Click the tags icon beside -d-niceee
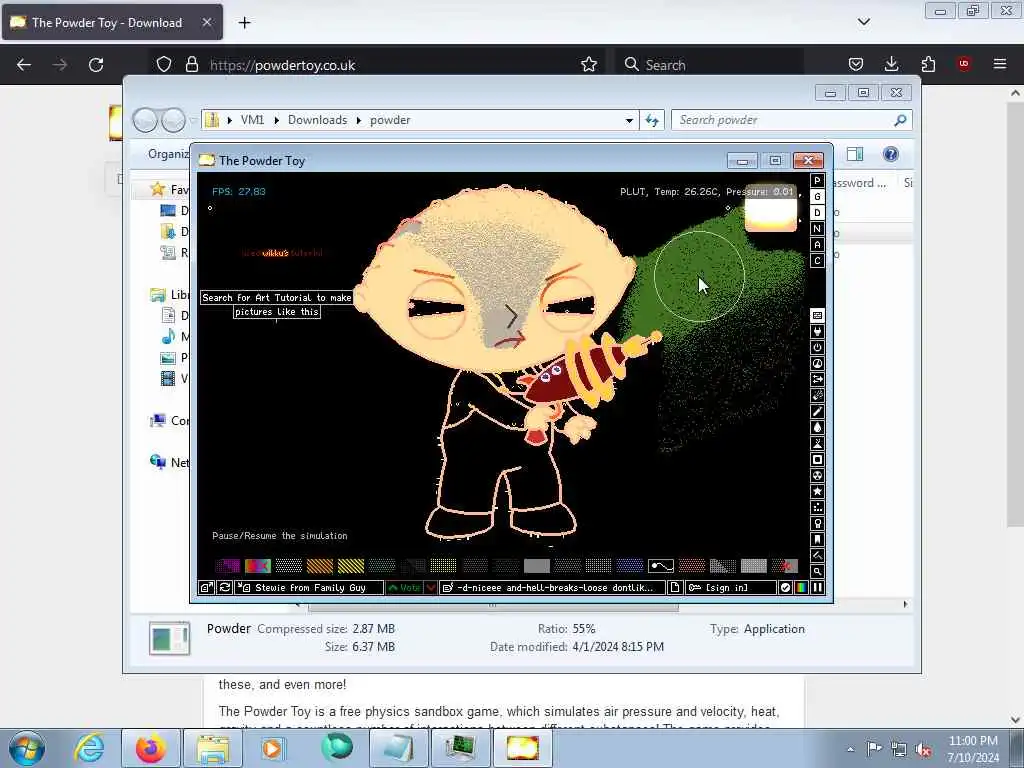 click(448, 588)
